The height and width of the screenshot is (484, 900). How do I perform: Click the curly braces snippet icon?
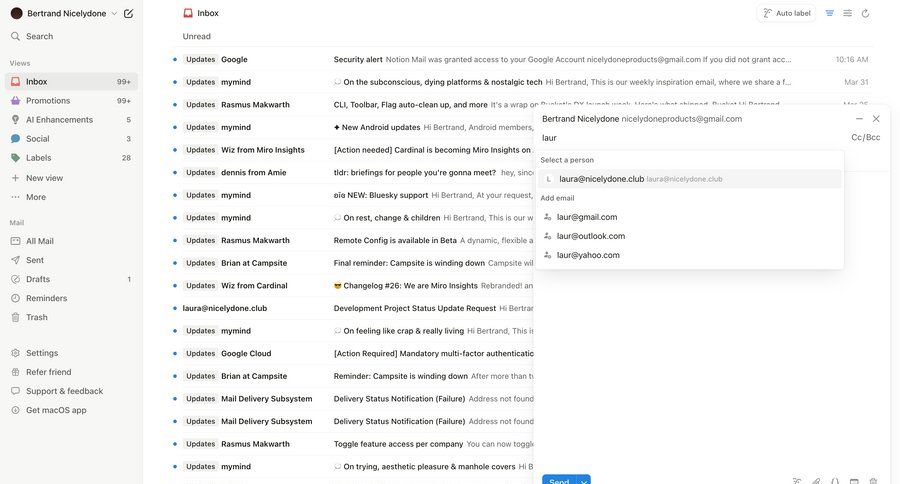pos(835,481)
